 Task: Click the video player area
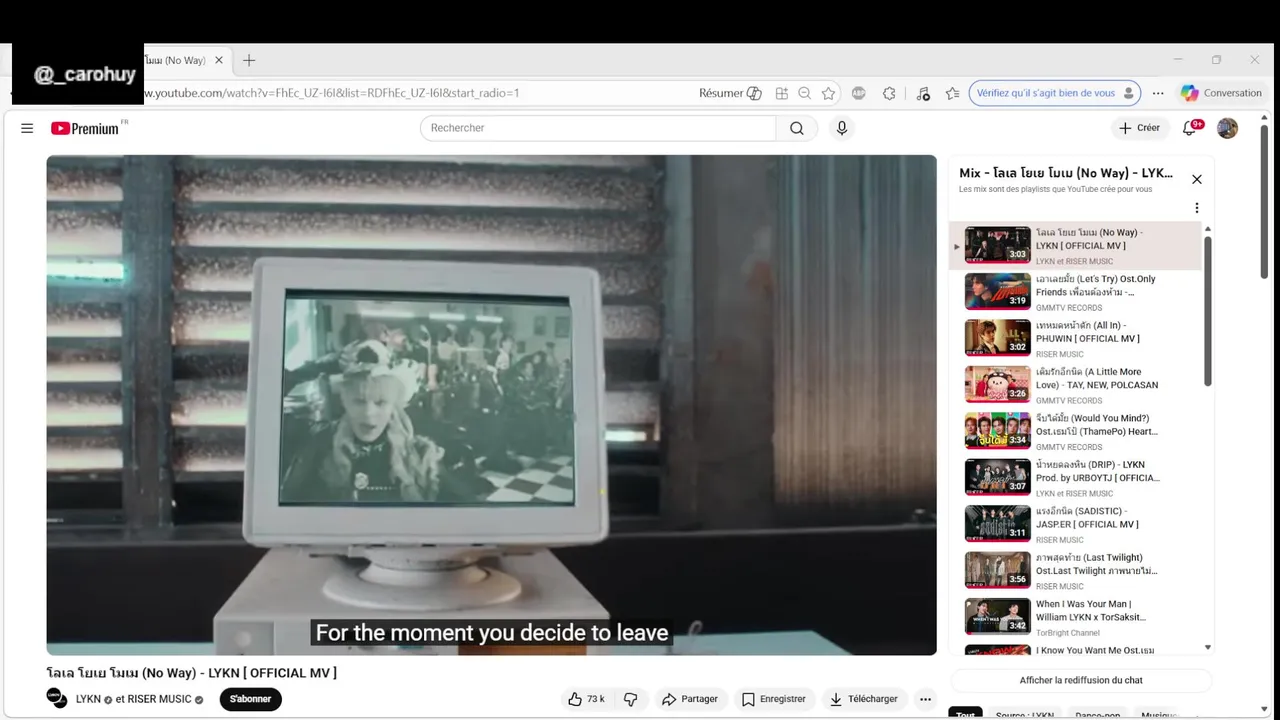[491, 405]
